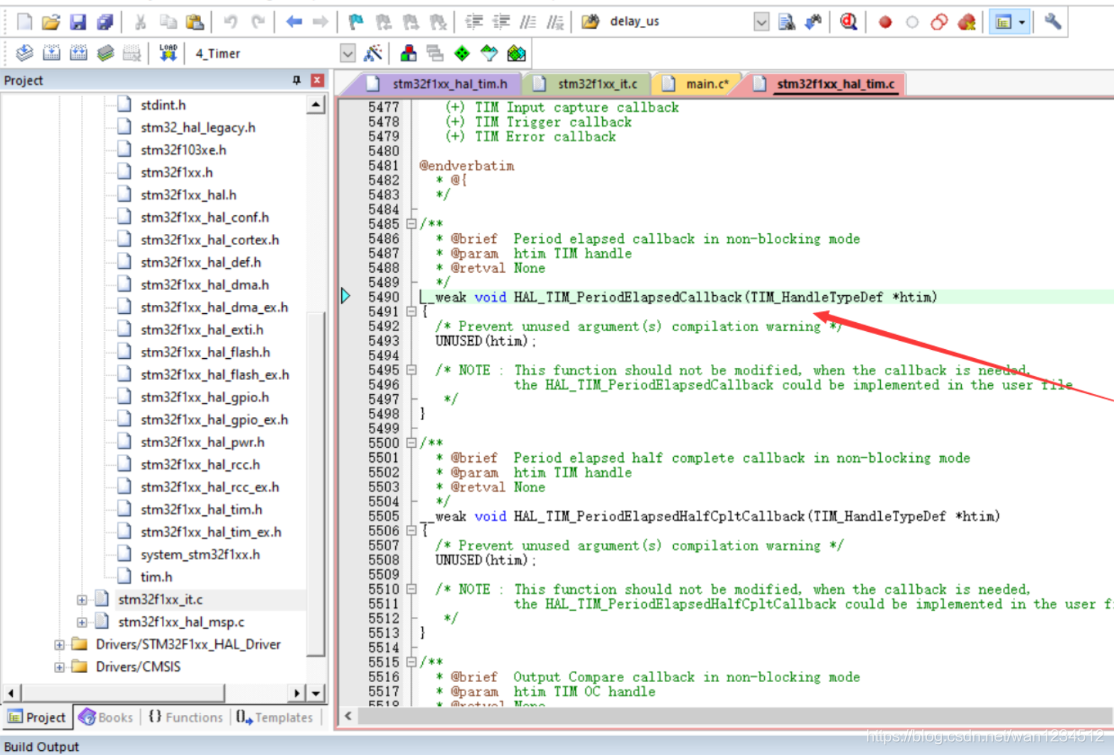Expand the Drivers/CMSIS folder
This screenshot has width=1114, height=755.
(x=60, y=667)
